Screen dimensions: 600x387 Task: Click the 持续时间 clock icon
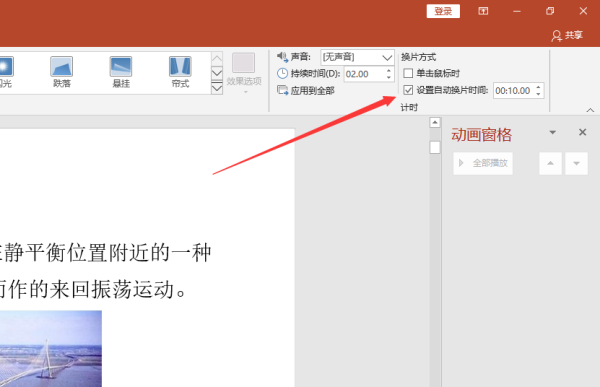click(282, 73)
